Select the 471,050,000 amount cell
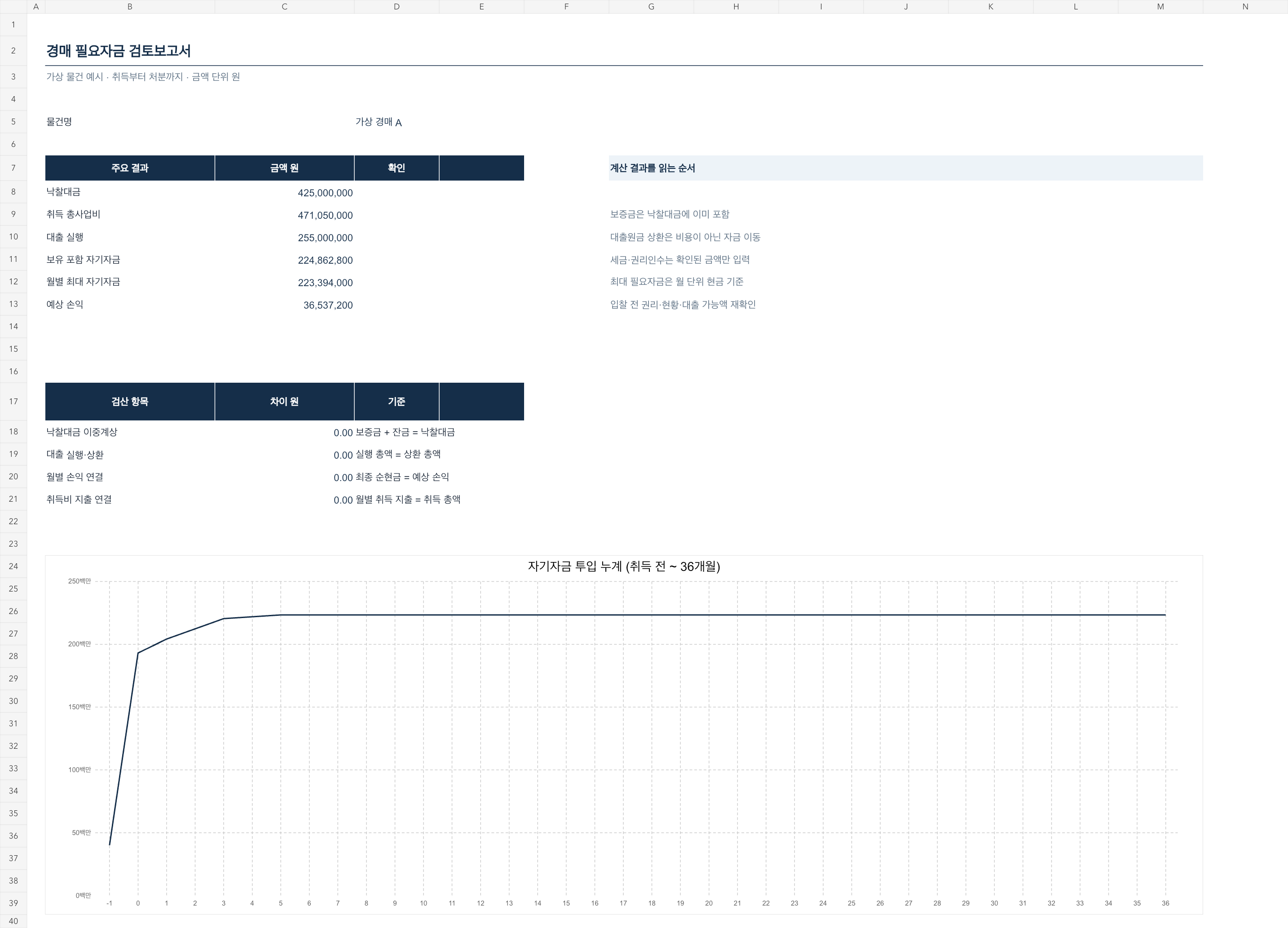1288x928 pixels. [x=285, y=215]
